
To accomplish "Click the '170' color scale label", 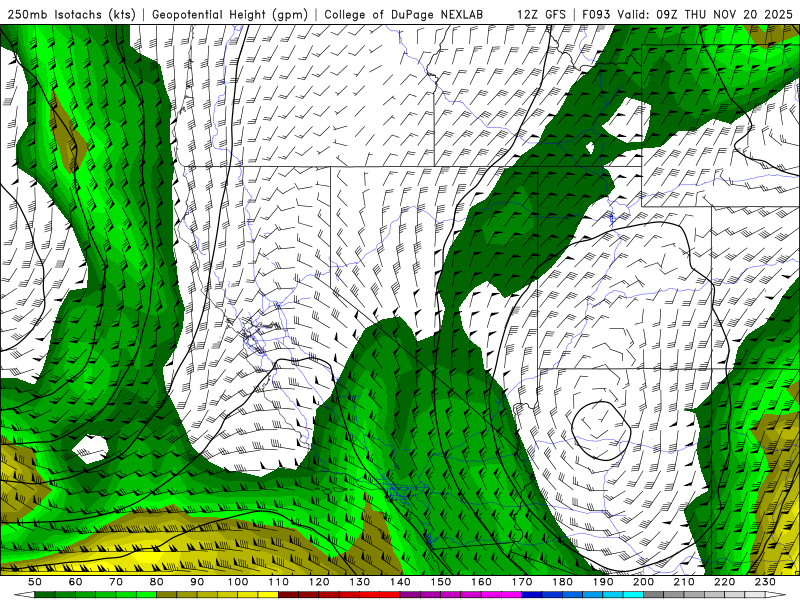I will (521, 582).
